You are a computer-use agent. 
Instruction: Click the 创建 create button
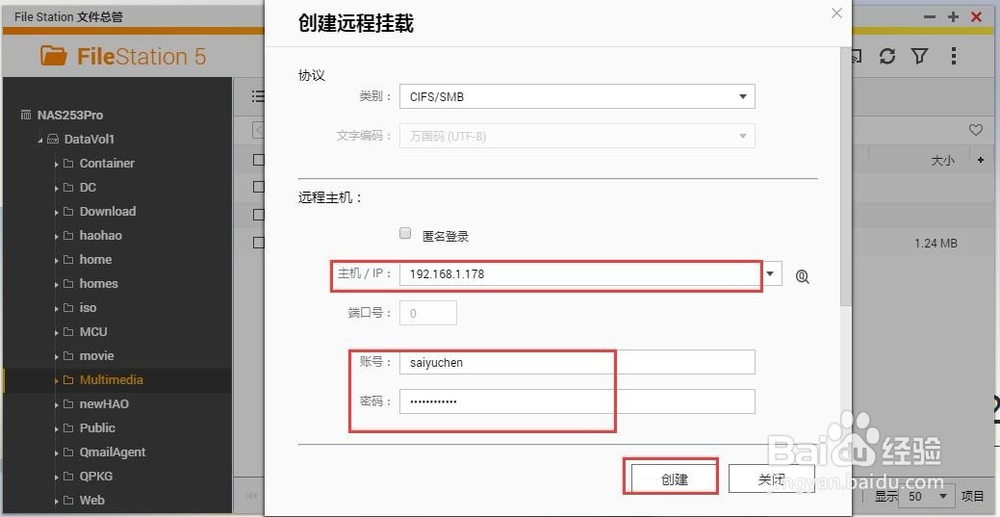click(674, 478)
